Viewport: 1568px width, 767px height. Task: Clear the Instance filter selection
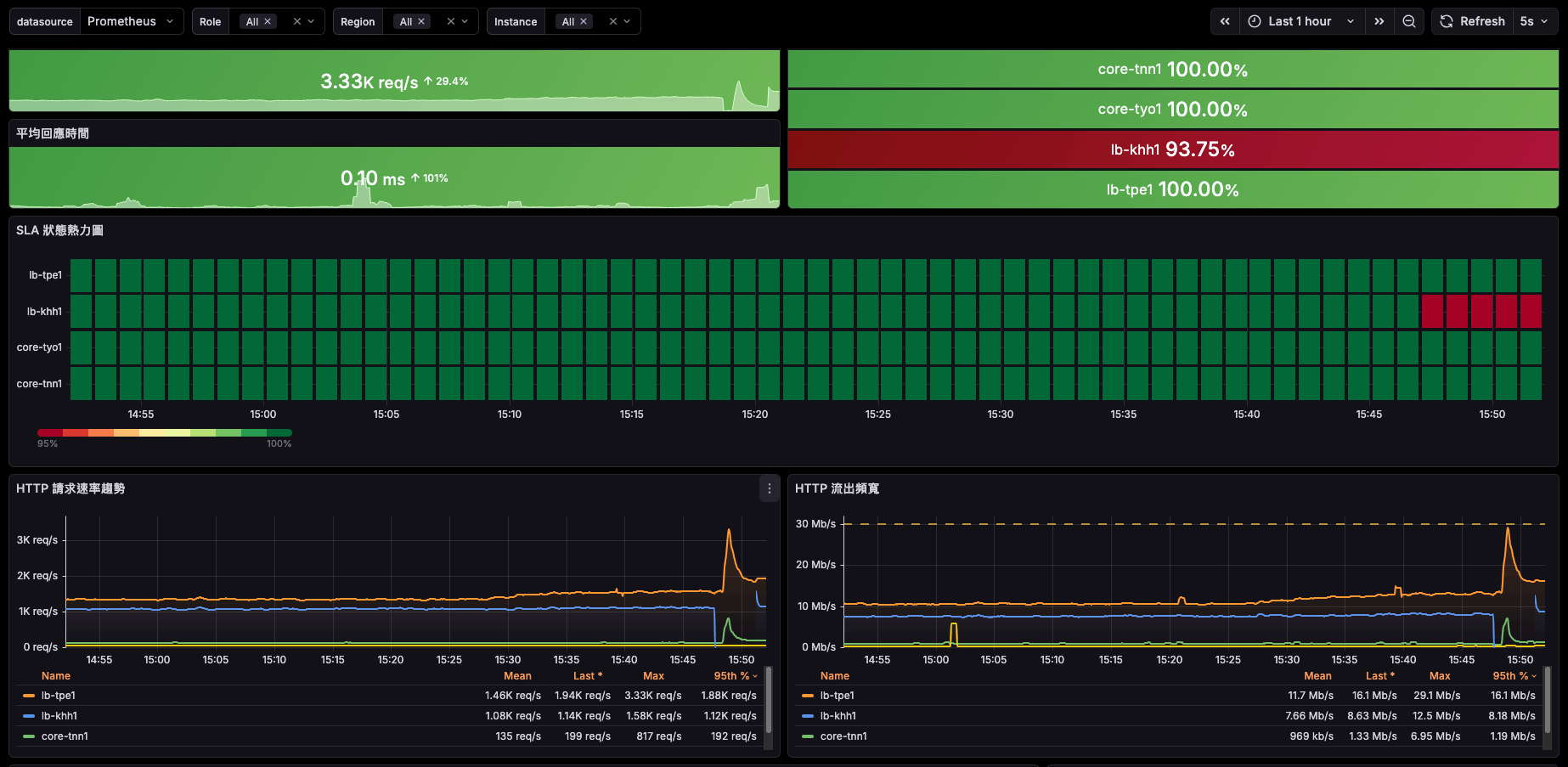613,21
